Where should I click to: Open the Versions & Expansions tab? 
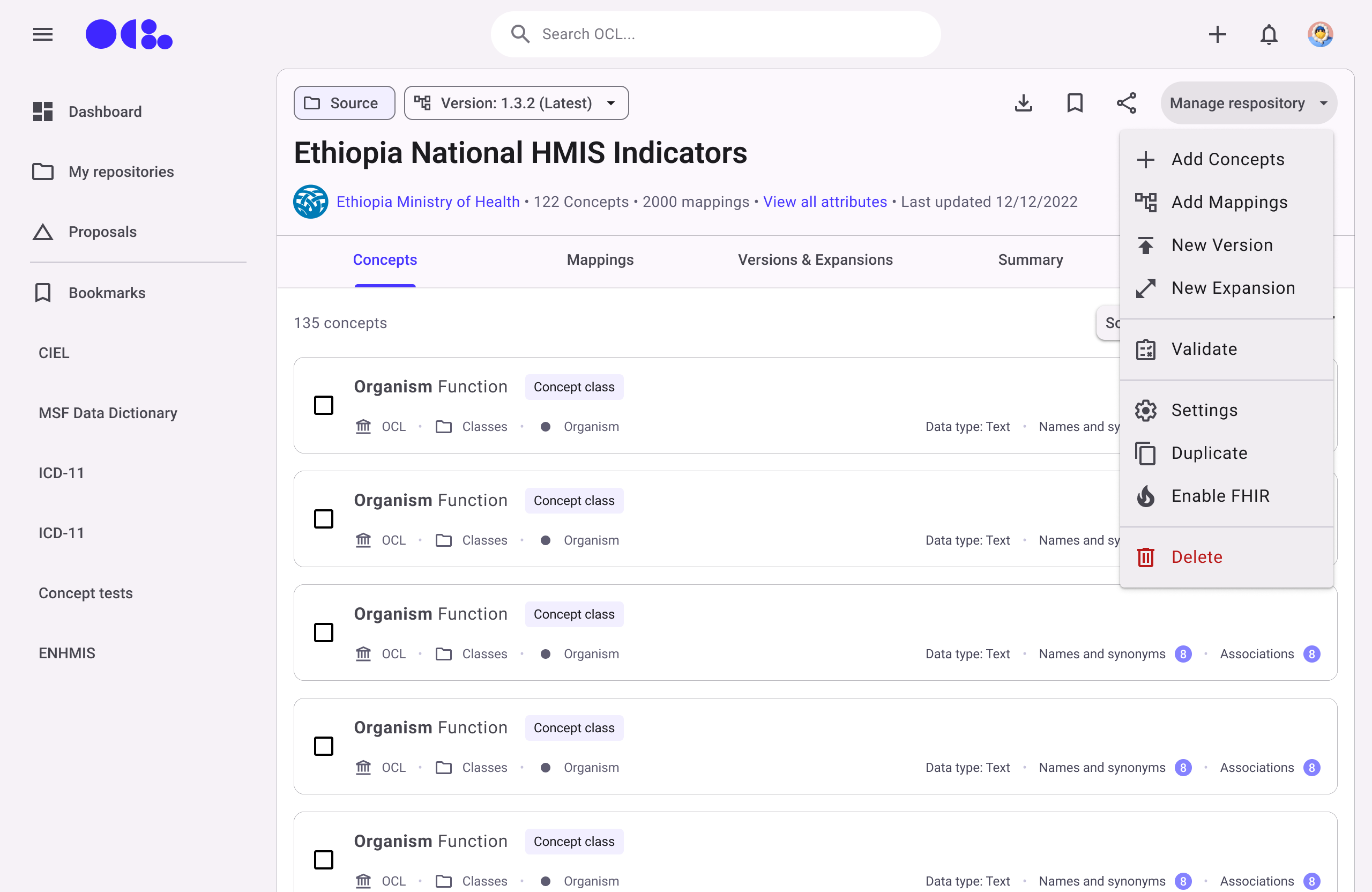click(815, 260)
